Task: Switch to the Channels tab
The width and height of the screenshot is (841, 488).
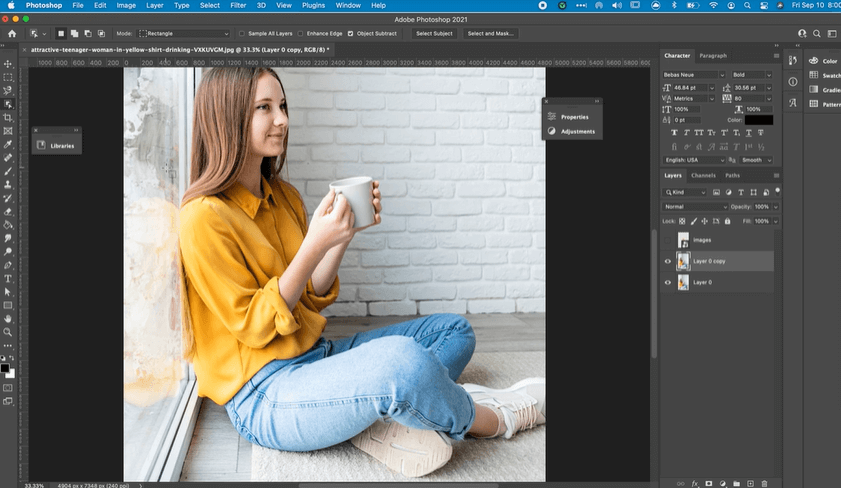Action: point(703,175)
